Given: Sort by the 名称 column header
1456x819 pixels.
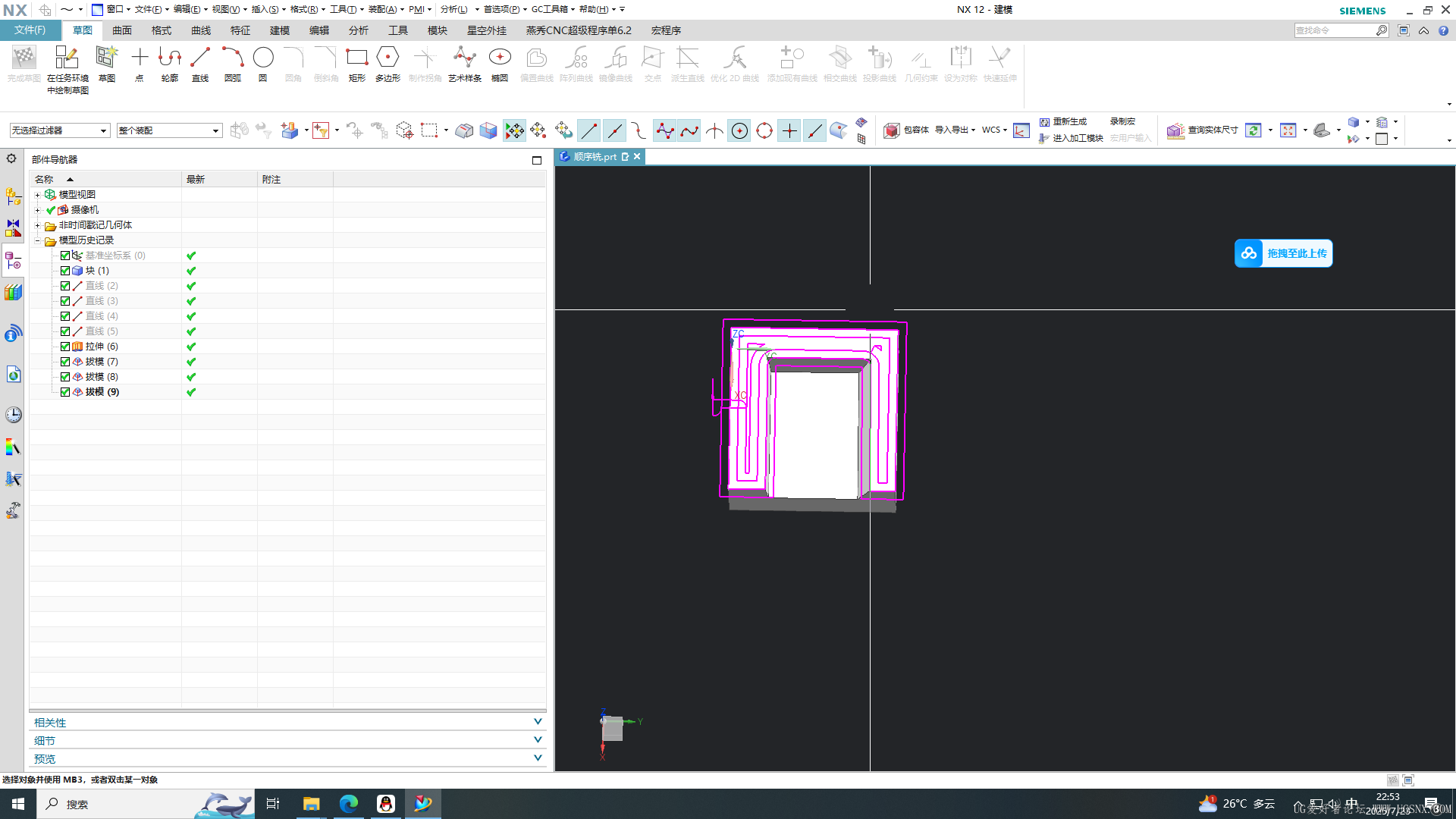Looking at the screenshot, I should point(105,179).
